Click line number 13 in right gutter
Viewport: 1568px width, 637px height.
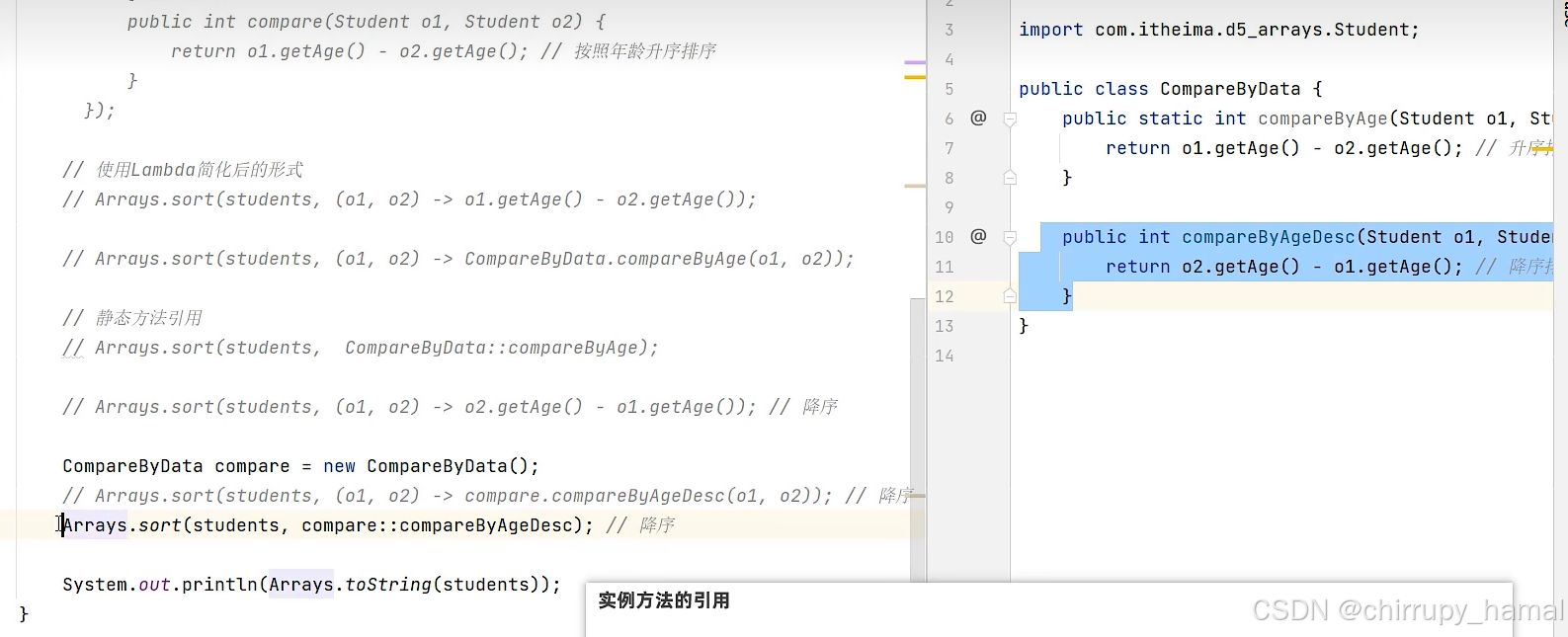tap(945, 326)
